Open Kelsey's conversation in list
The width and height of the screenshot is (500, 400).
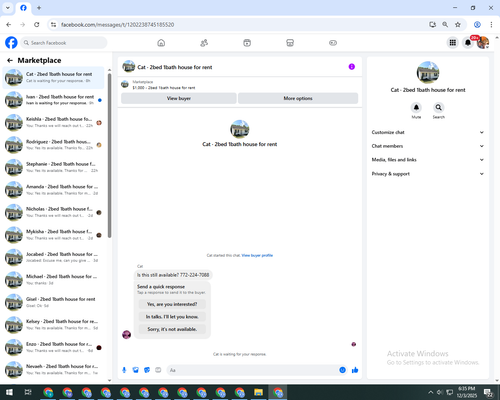pyautogui.click(x=53, y=325)
